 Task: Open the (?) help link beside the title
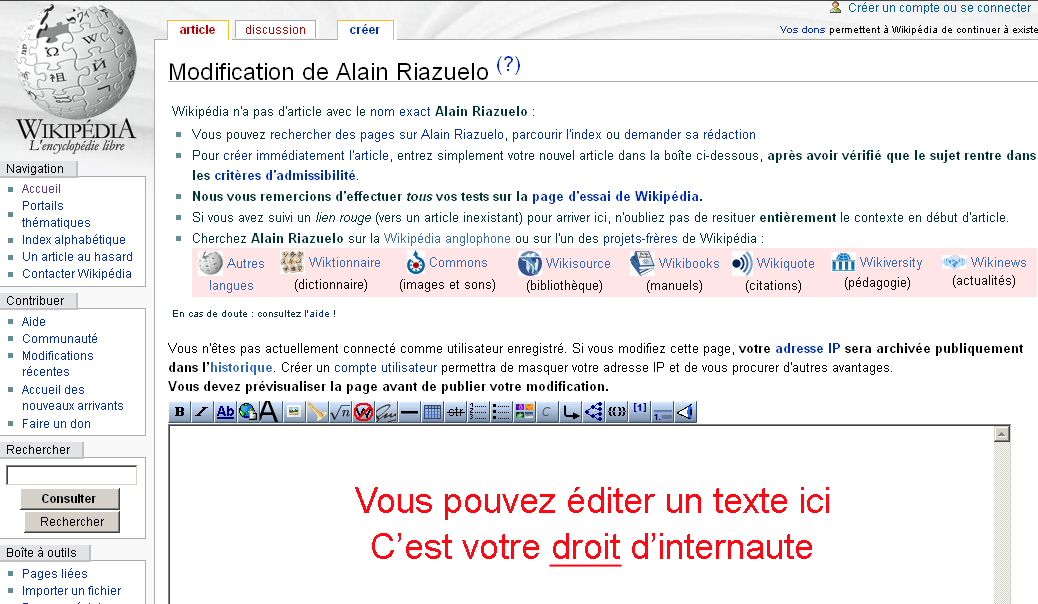tap(508, 65)
